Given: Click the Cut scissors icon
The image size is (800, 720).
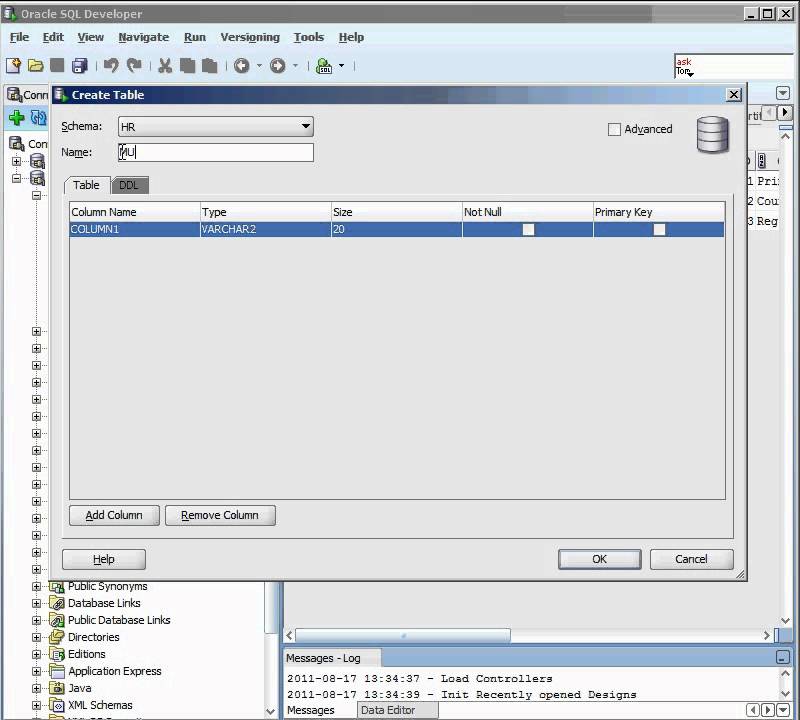Looking at the screenshot, I should 165,65.
